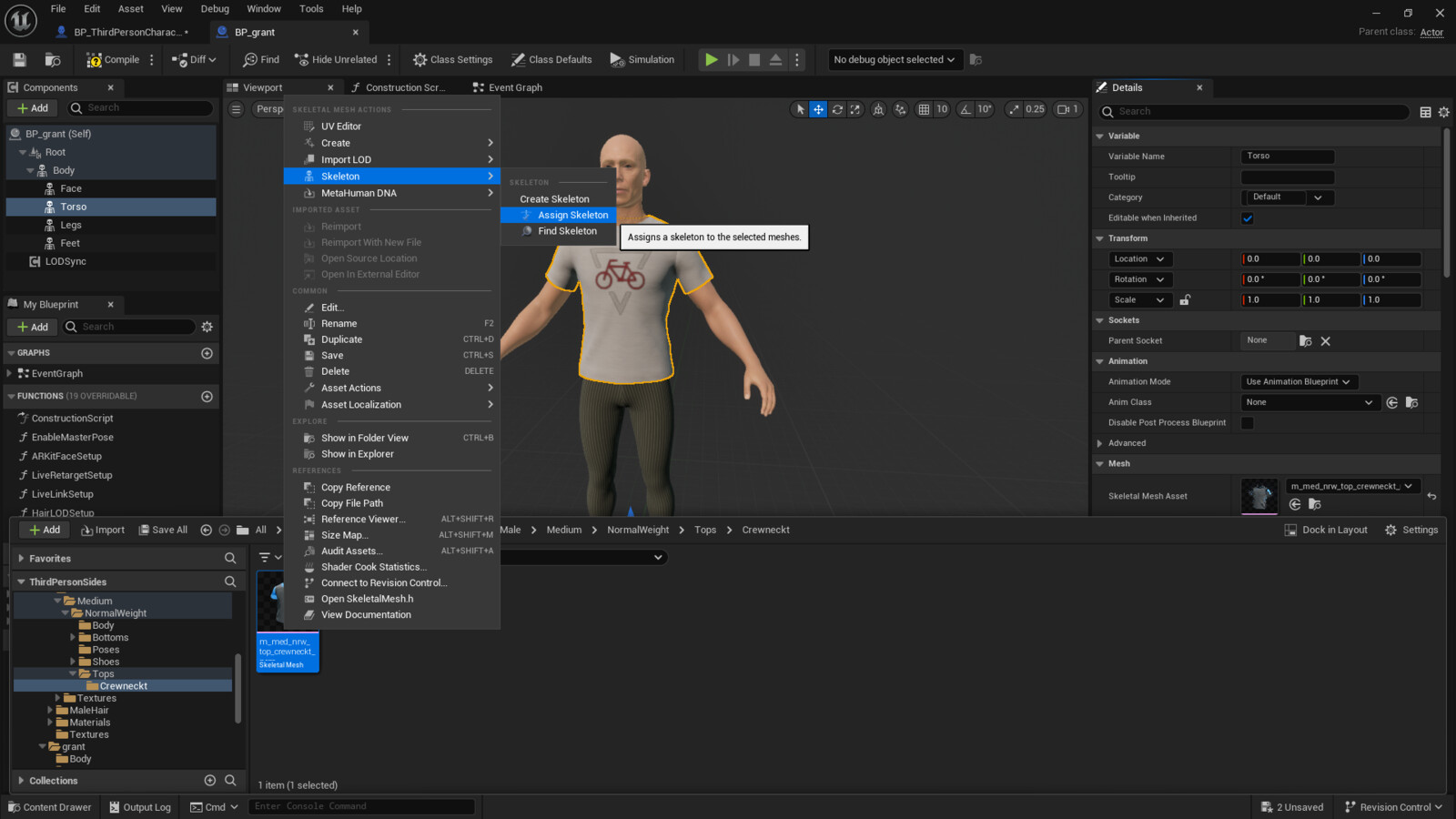Toggle lock on Scale ratio
Viewport: 1456px width, 819px height.
pyautogui.click(x=1185, y=300)
